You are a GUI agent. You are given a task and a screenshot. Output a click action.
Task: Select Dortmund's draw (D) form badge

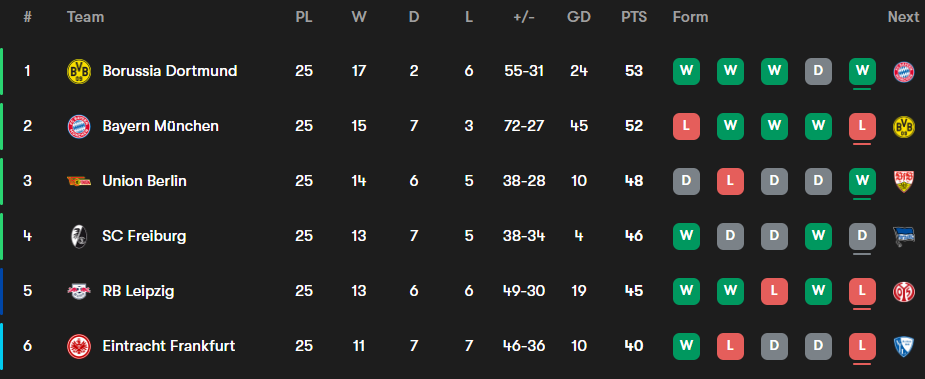coord(818,71)
